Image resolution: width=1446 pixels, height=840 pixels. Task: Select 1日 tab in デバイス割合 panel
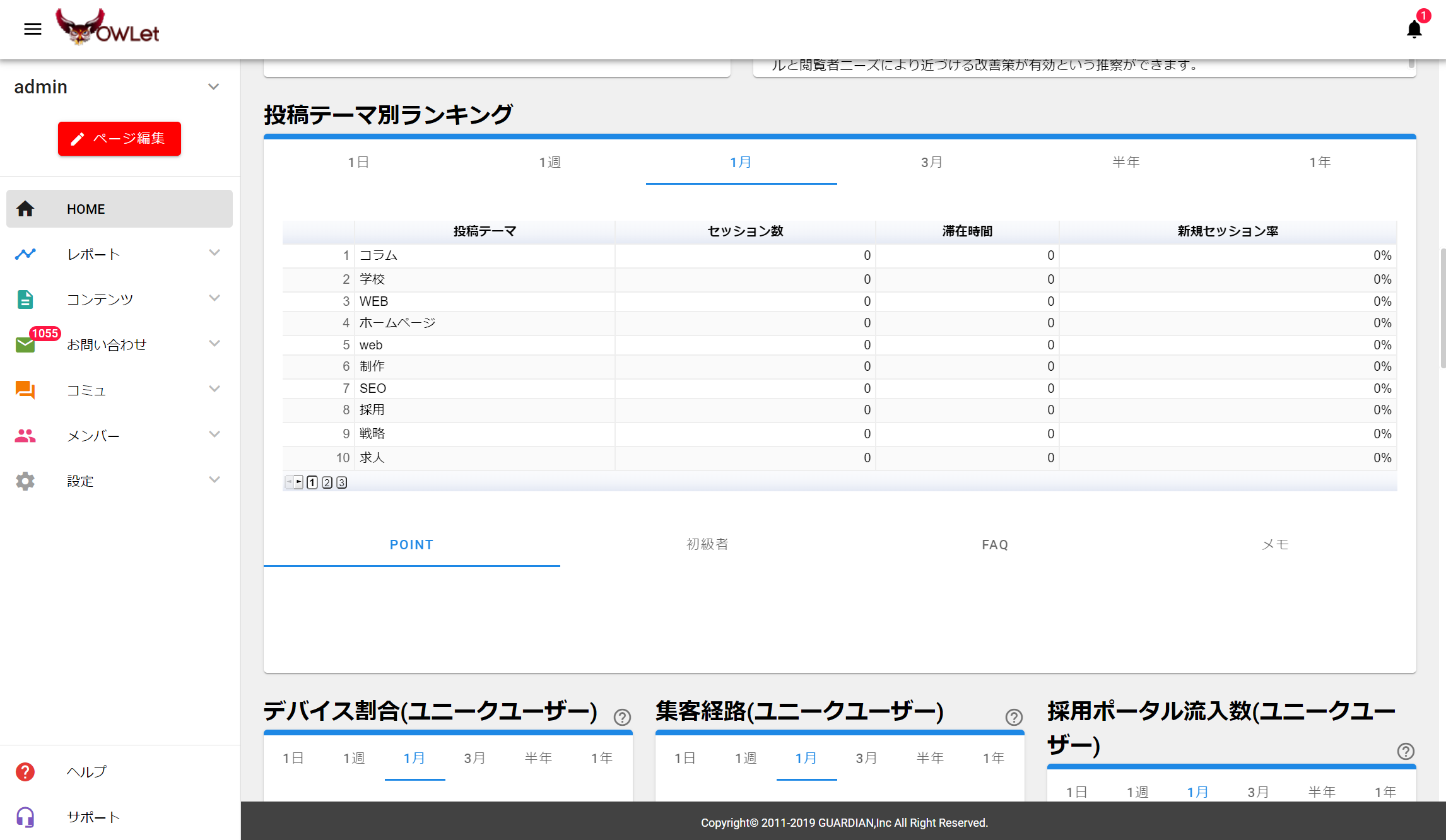[293, 759]
